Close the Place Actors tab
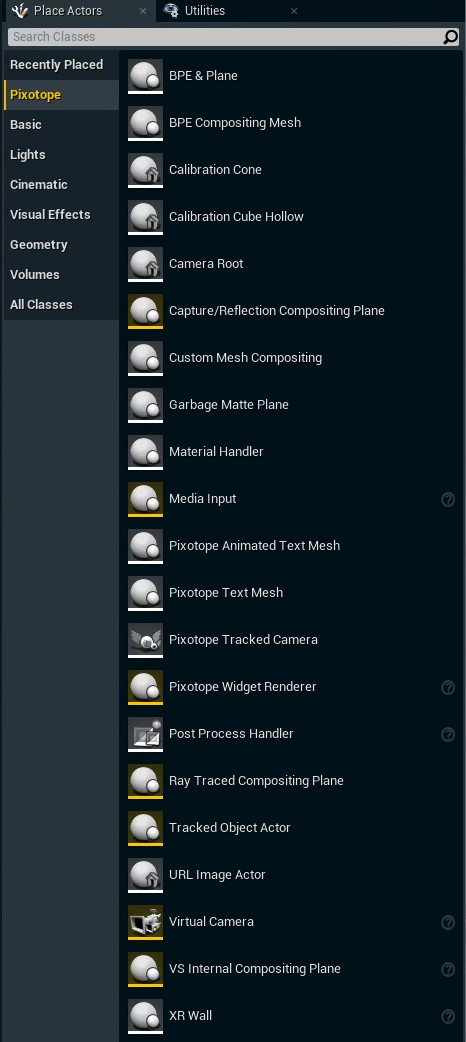466x1042 pixels. pos(143,11)
